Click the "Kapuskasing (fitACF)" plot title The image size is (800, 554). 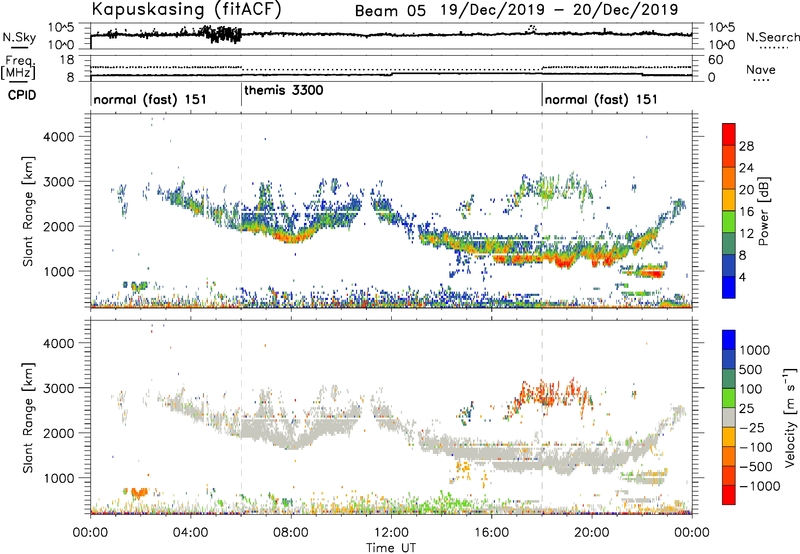[x=186, y=9]
